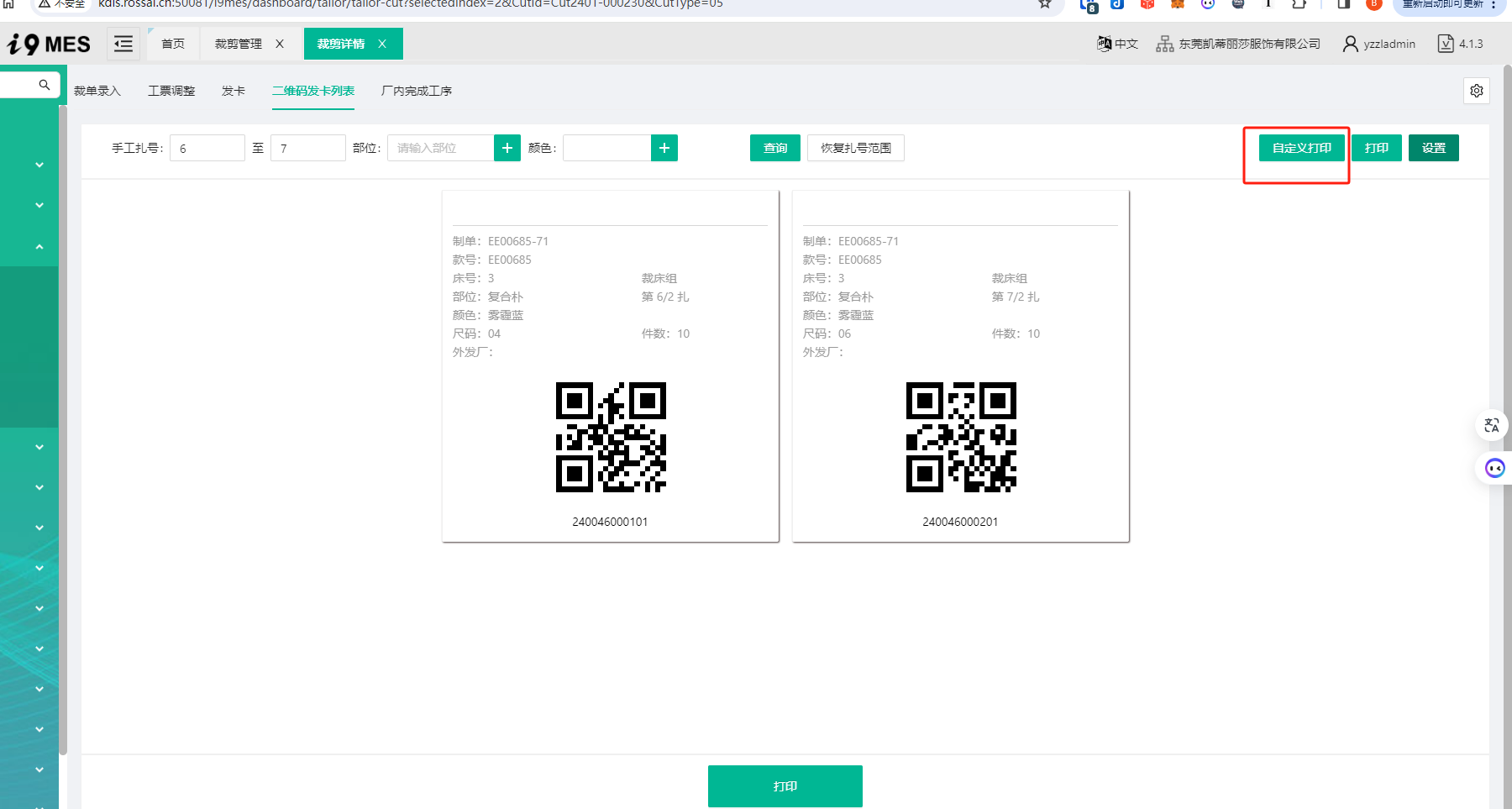1512x809 pixels.
Task: Click the MetaMask fox extension icon
Action: pyautogui.click(x=1178, y=3)
